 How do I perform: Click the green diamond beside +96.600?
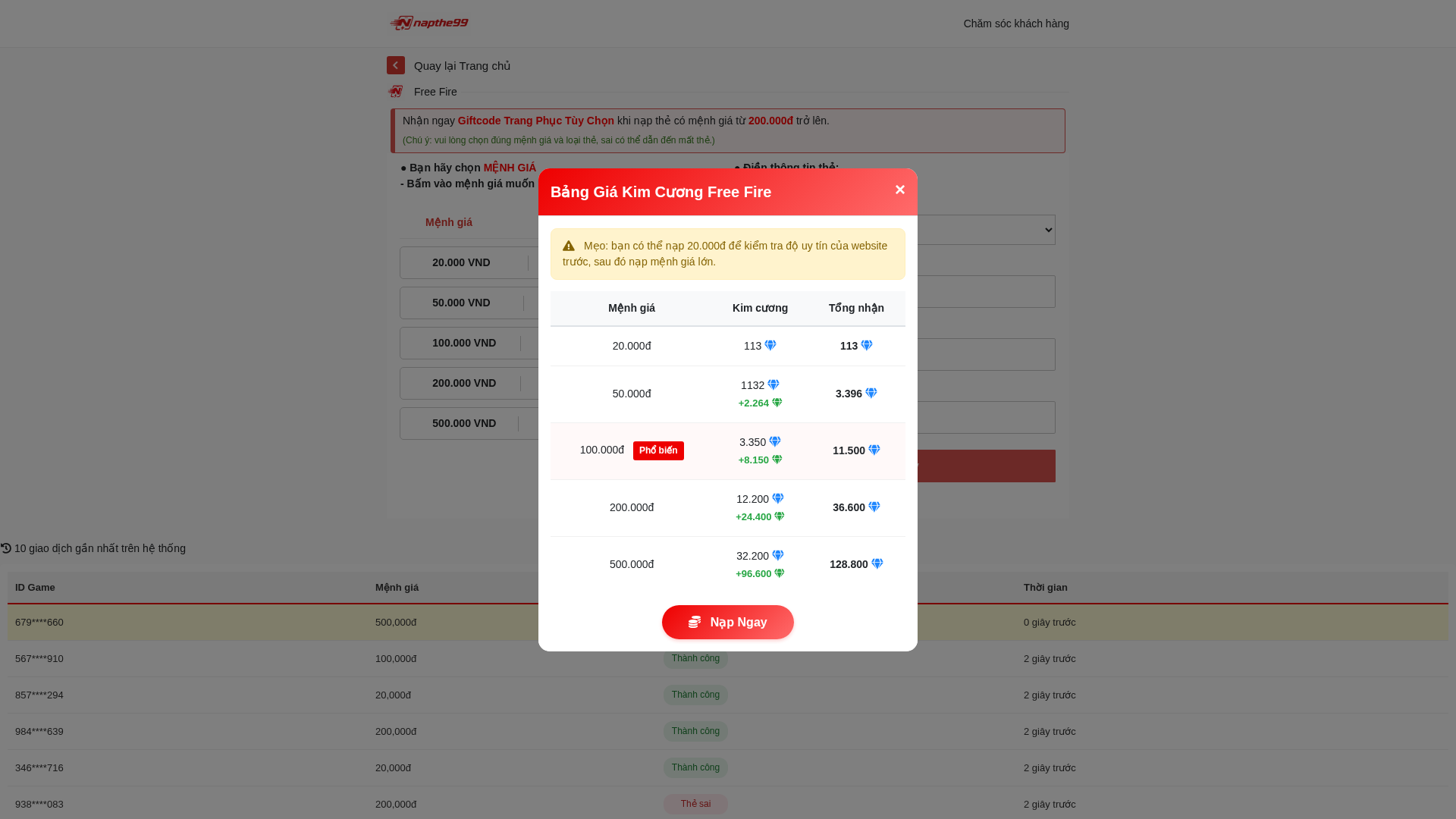(x=779, y=573)
